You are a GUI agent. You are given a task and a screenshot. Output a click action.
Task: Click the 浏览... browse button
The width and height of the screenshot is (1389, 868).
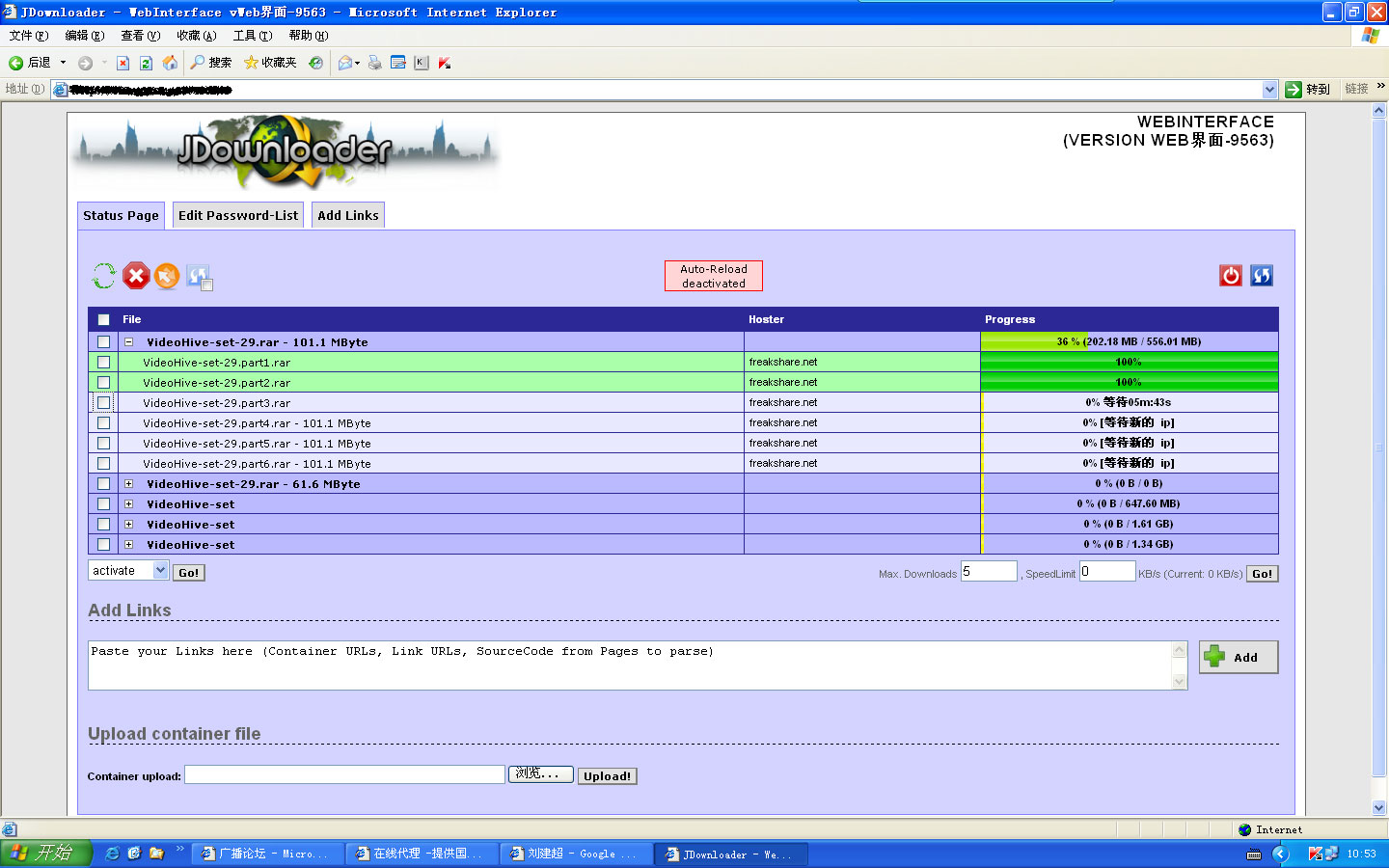tap(541, 774)
